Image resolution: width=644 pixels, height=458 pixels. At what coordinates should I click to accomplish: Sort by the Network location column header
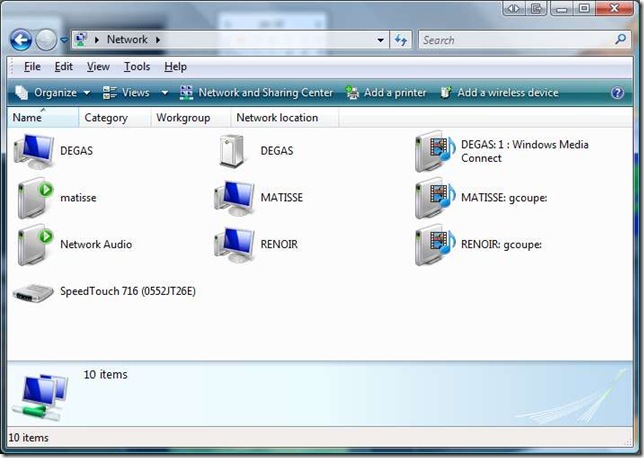point(284,118)
